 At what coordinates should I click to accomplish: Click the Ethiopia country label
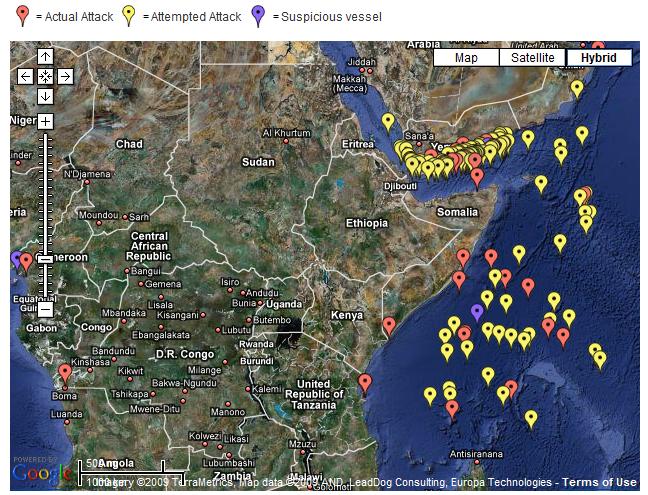(367, 224)
